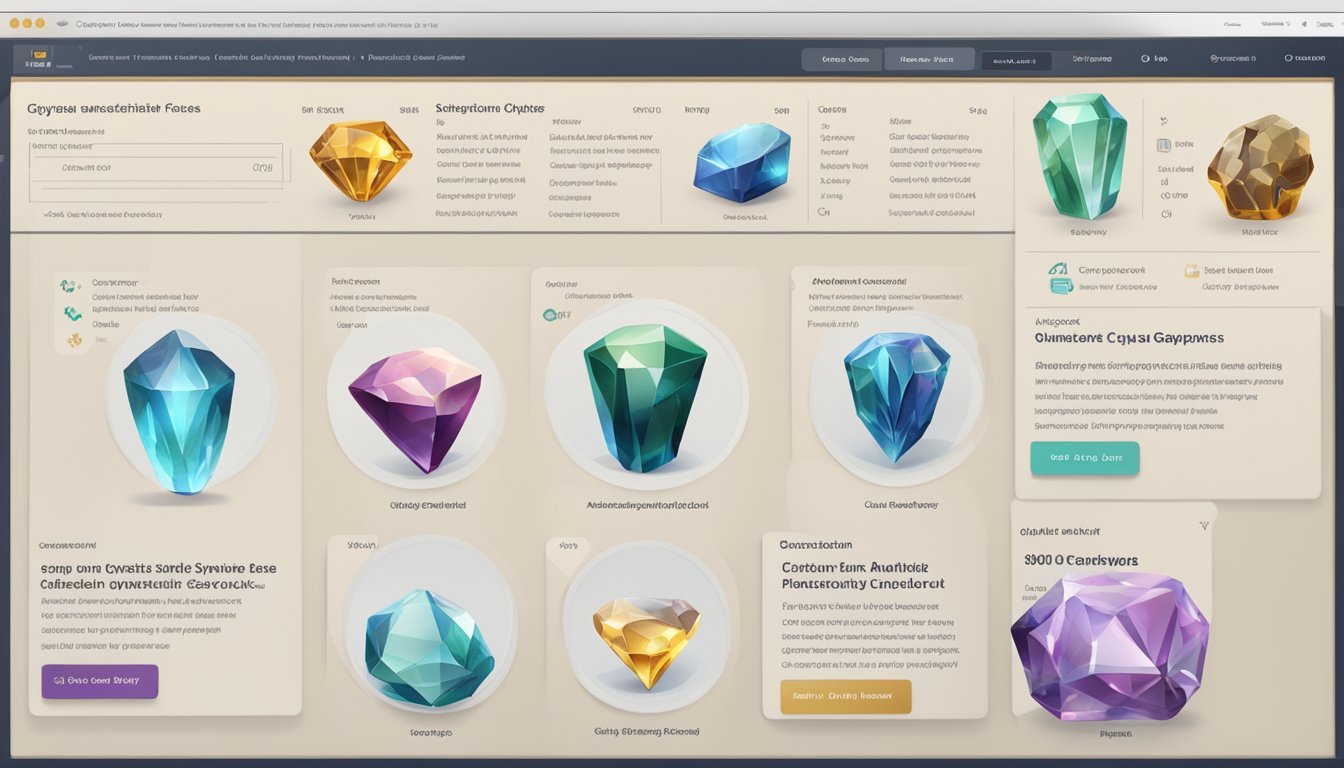Click the grey icon beside the window buttons

coord(63,22)
